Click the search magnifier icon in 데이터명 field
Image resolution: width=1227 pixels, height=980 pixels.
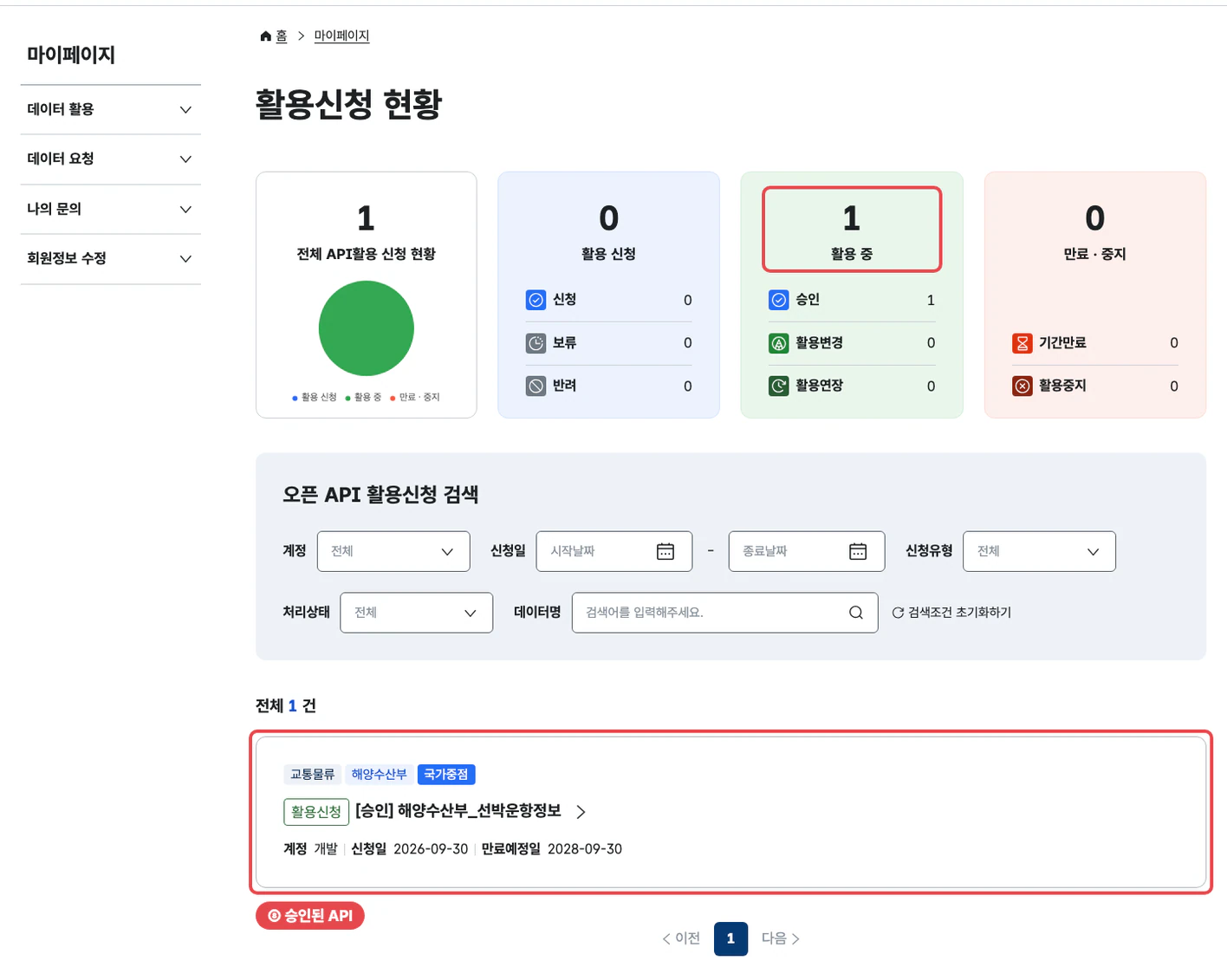click(856, 613)
